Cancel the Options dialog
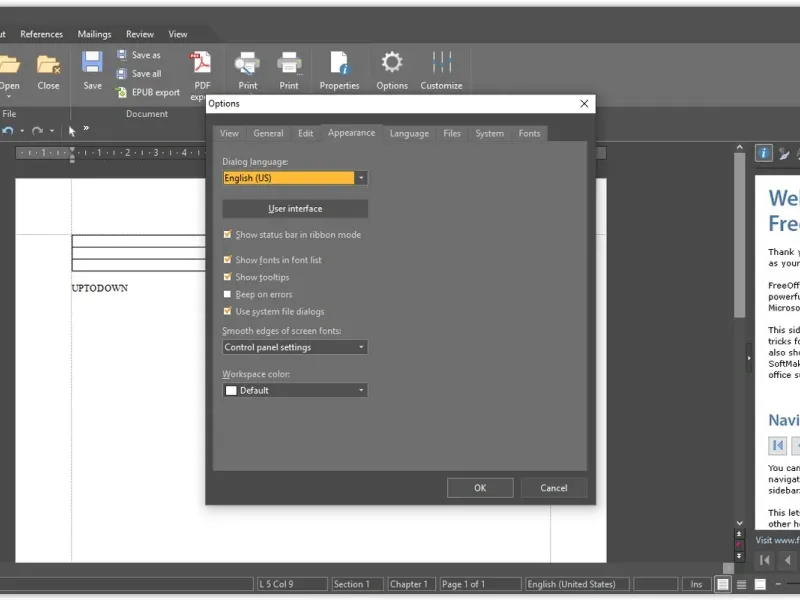Image resolution: width=800 pixels, height=600 pixels. tap(554, 488)
